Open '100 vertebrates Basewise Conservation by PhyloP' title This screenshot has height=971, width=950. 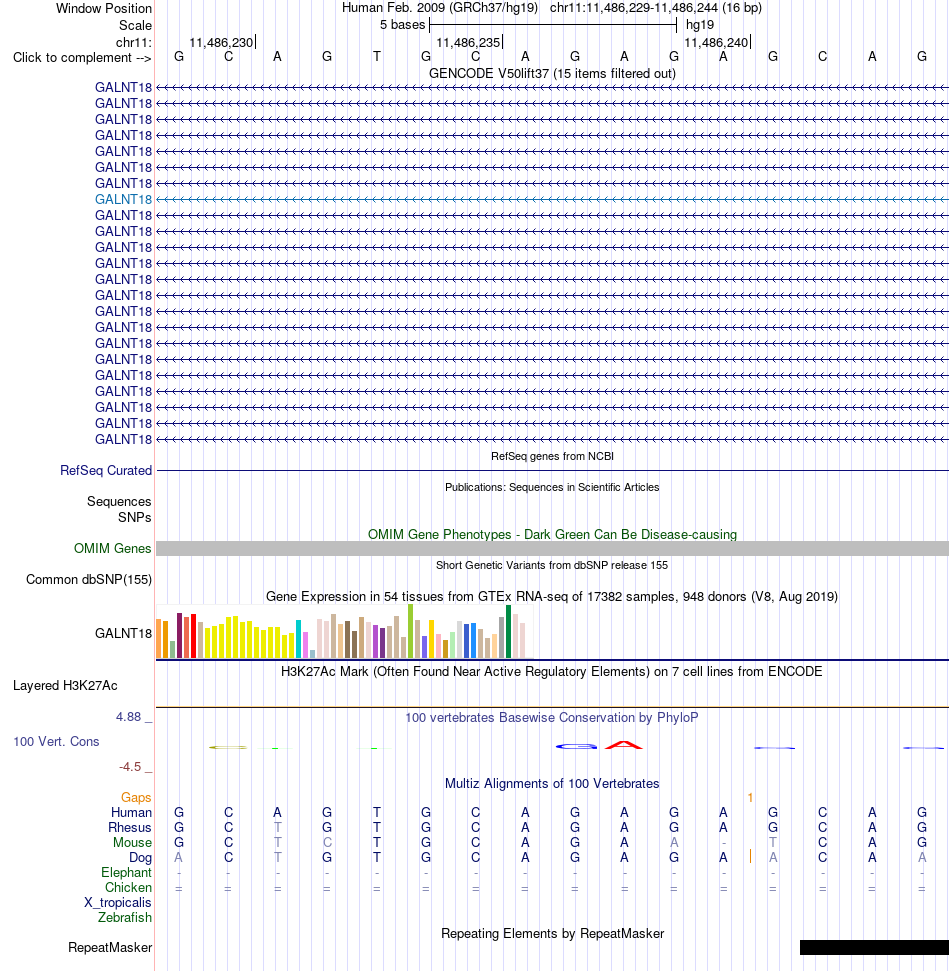pyautogui.click(x=552, y=718)
